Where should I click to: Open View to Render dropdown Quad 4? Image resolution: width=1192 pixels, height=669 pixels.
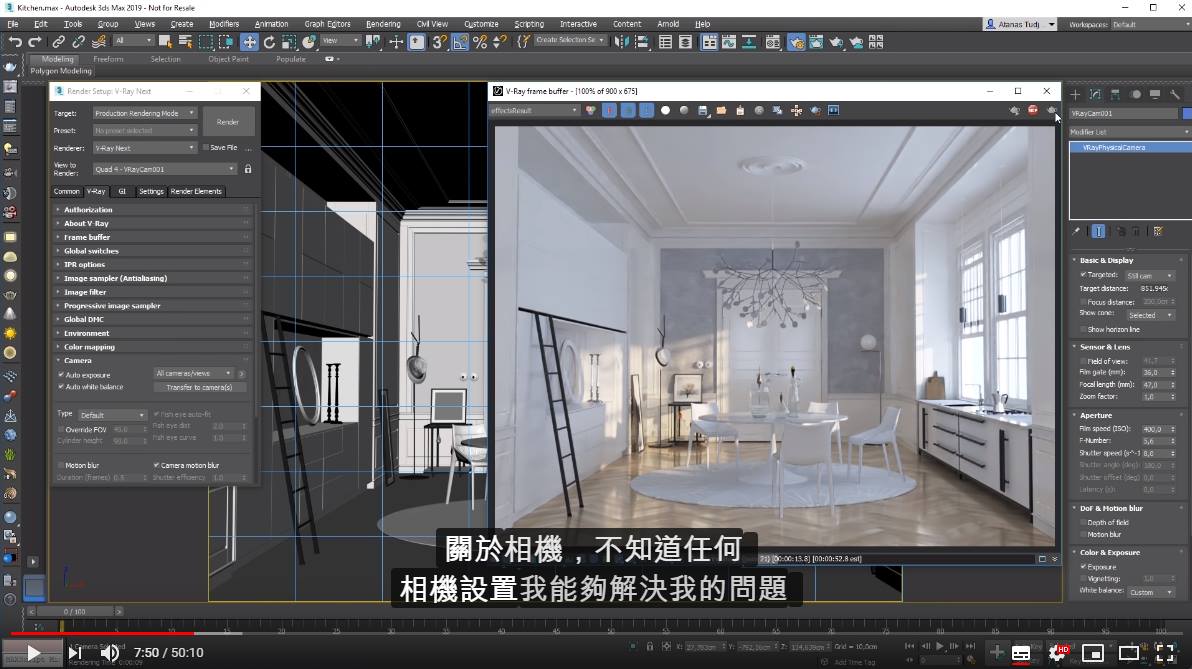pos(165,169)
